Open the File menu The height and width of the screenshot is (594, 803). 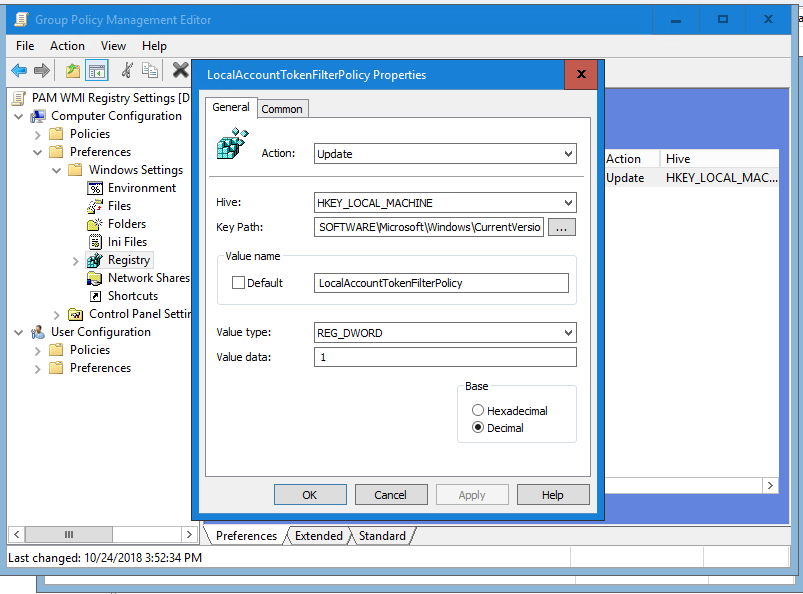tap(25, 46)
